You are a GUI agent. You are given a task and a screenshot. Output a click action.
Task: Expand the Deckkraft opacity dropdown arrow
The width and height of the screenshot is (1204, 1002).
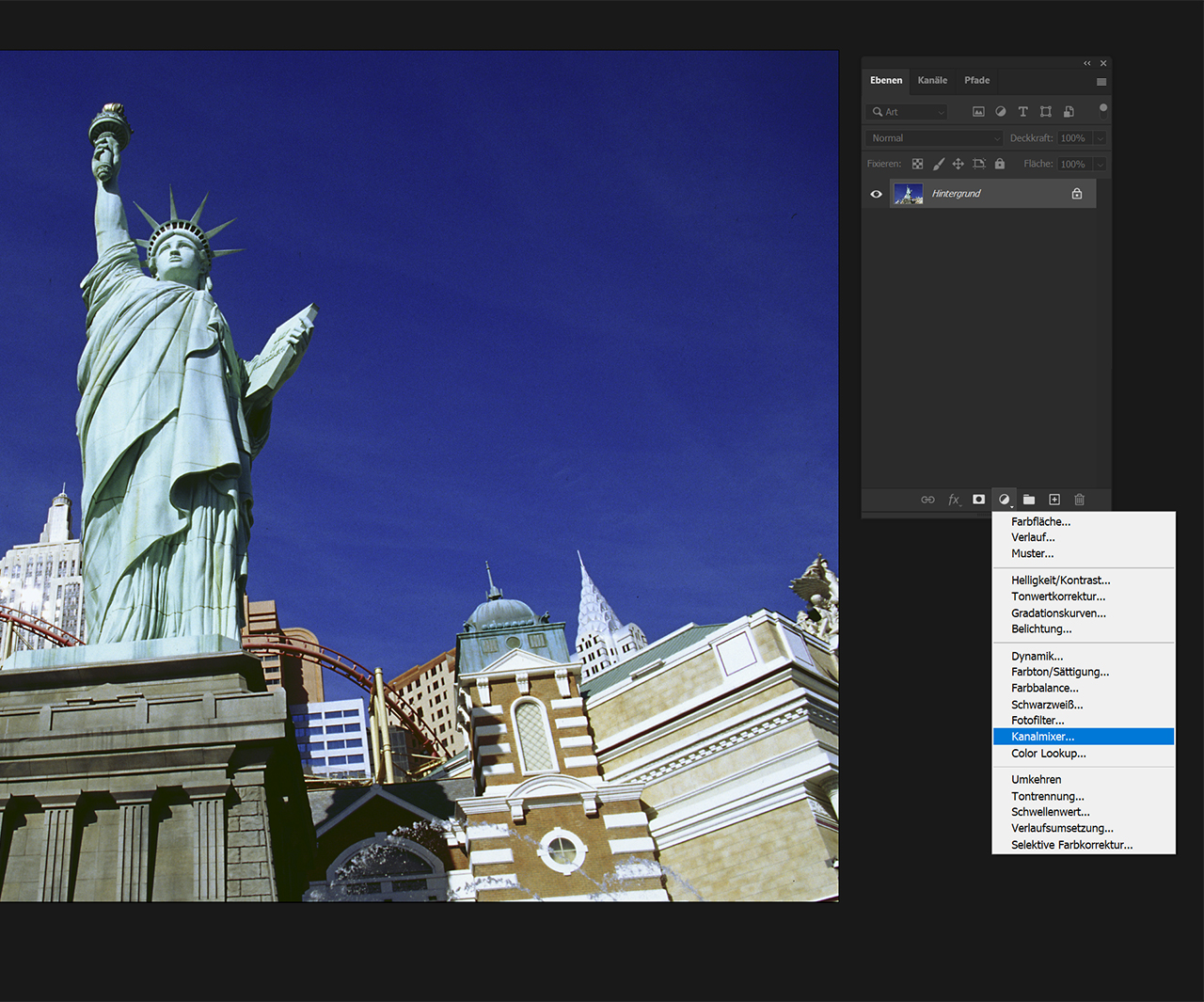pos(1100,138)
